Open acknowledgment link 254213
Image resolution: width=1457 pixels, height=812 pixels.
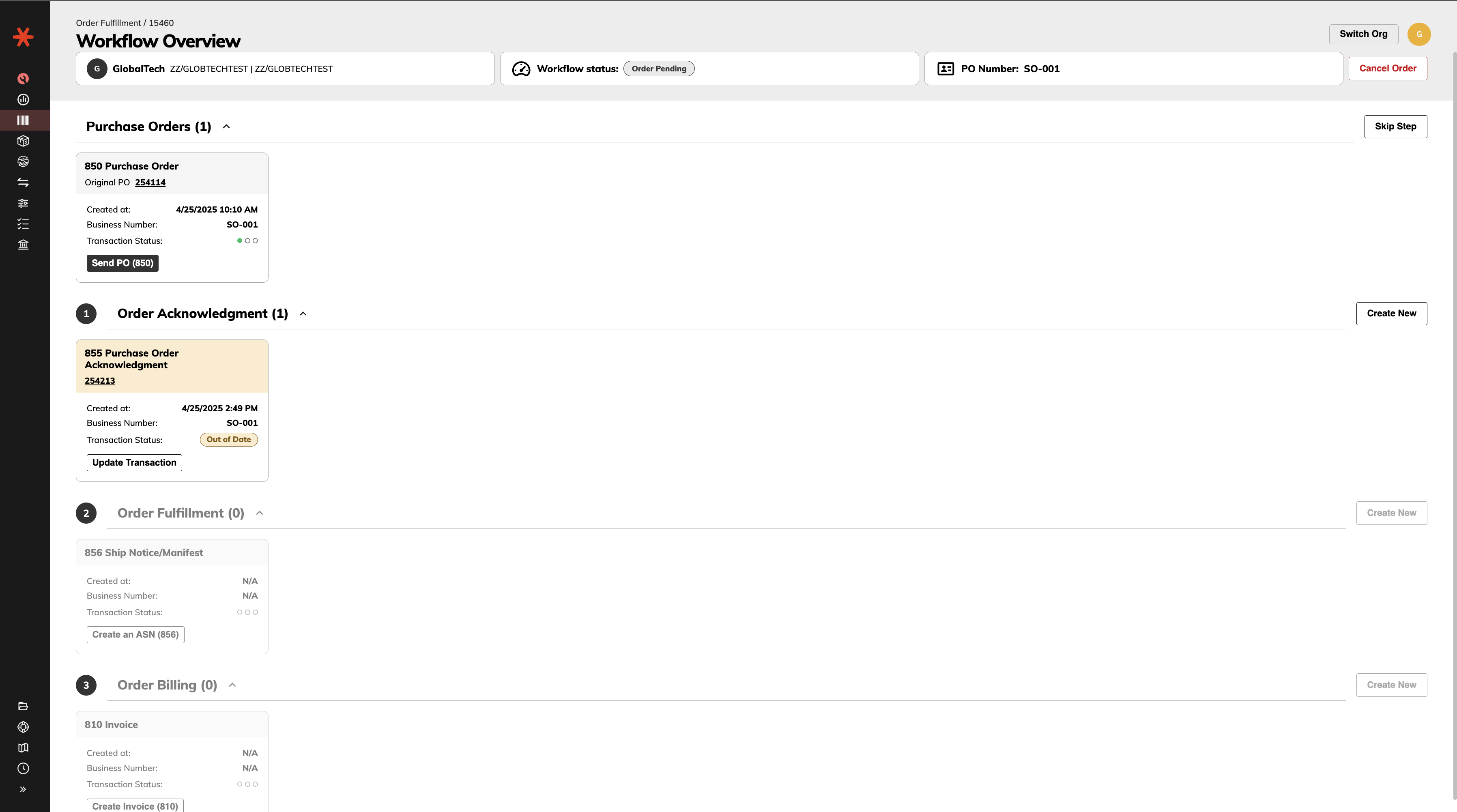[x=99, y=380]
